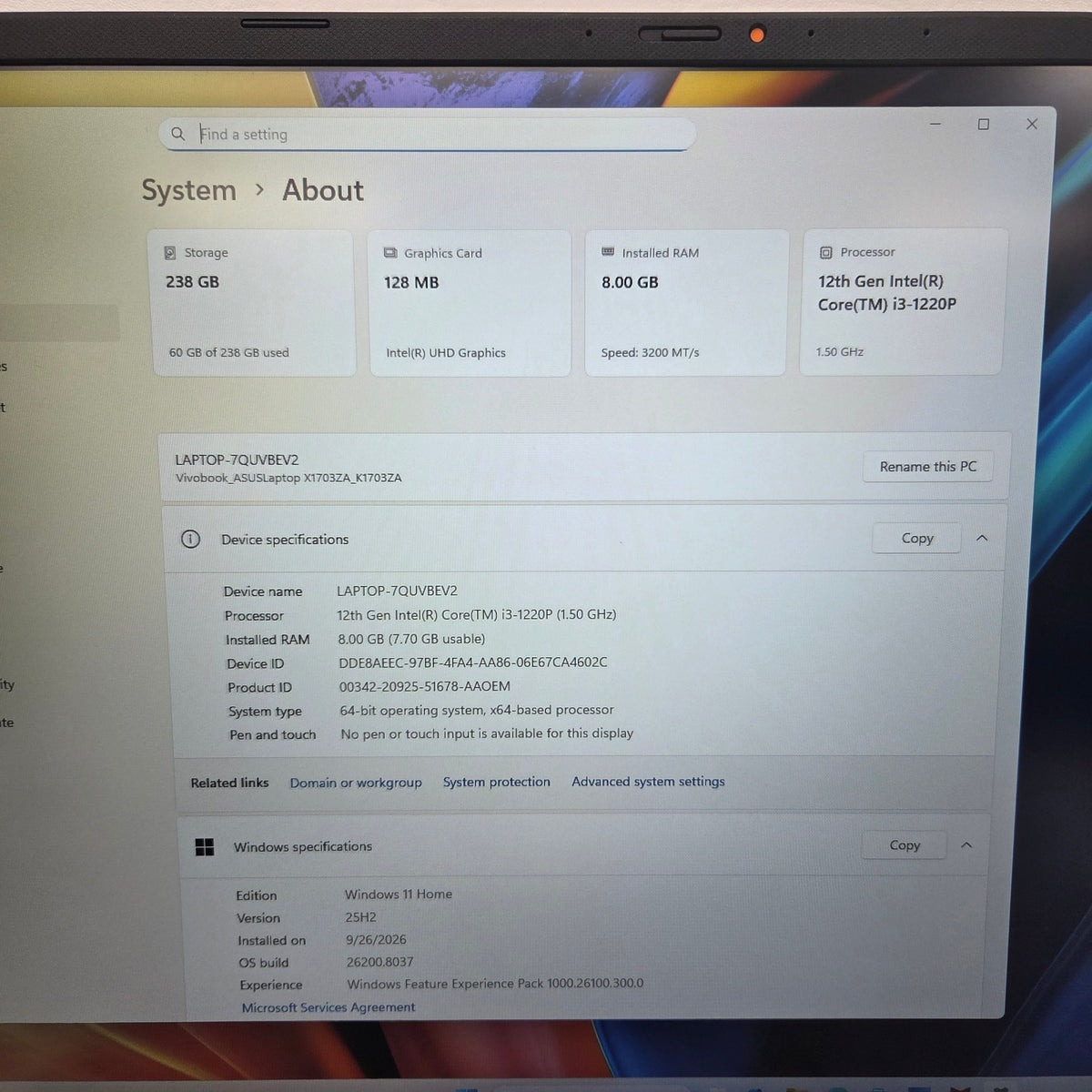Collapse the Windows specifications section
1092x1092 pixels.
click(x=966, y=845)
